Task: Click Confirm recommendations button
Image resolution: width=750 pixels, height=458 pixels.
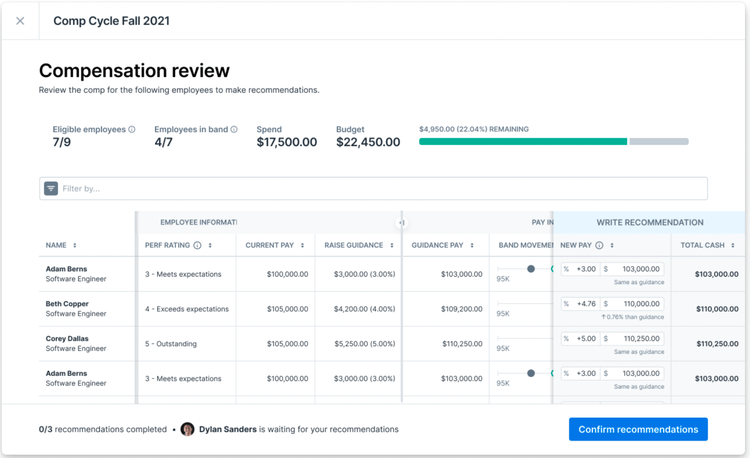Action: [638, 429]
